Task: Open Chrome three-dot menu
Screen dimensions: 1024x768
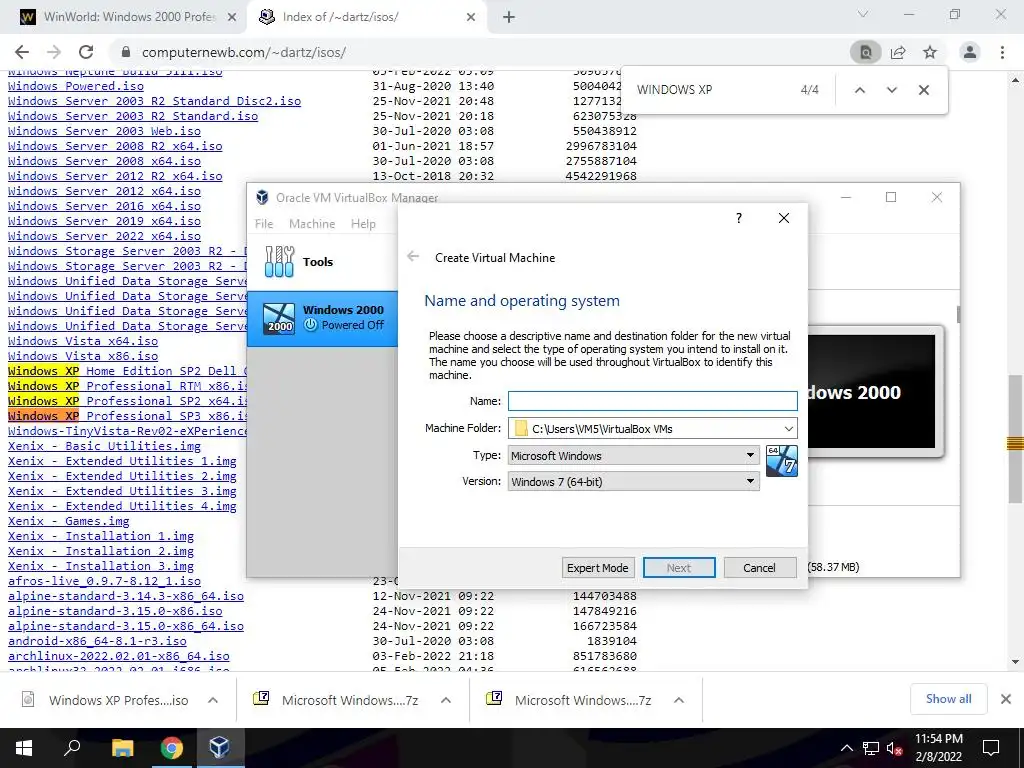Action: click(x=1002, y=52)
